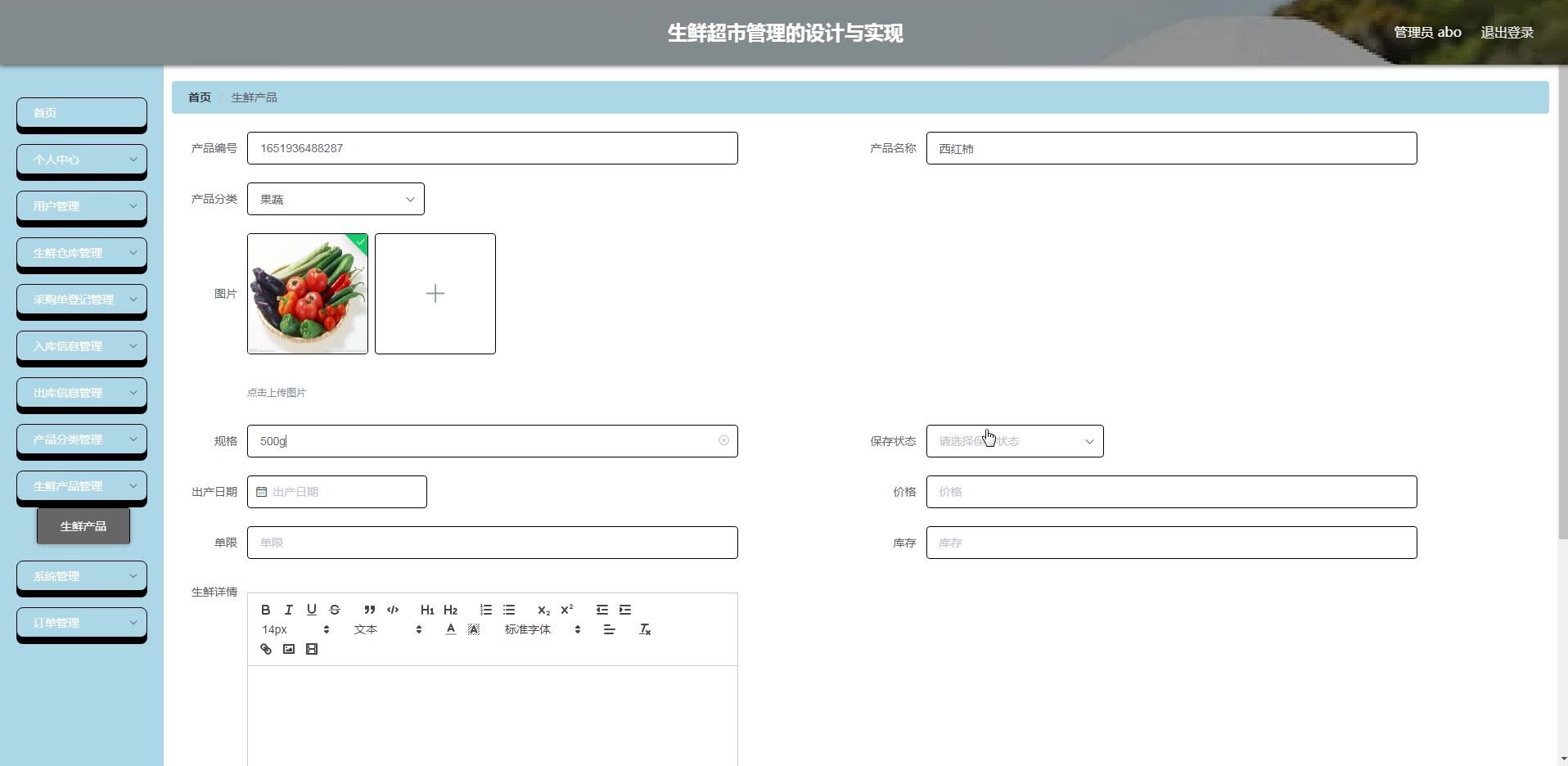Open text background color picker
This screenshot has width=1568, height=766.
click(473, 629)
